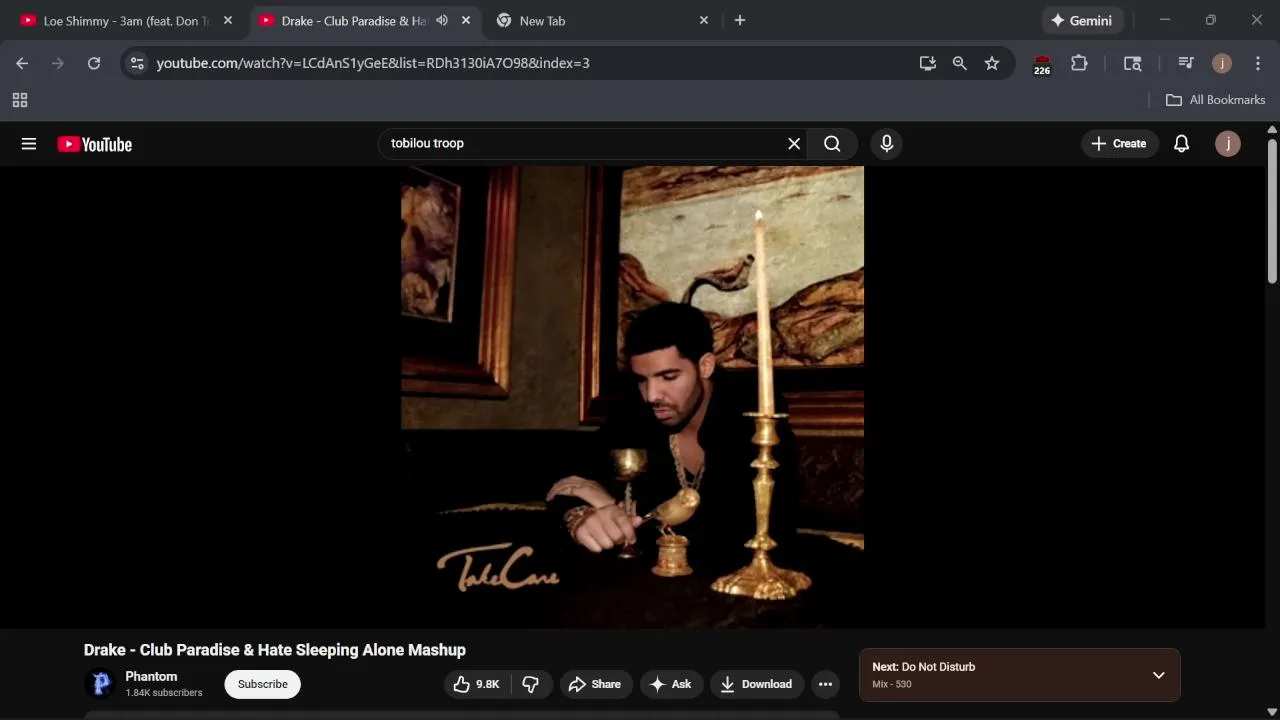The height and width of the screenshot is (720, 1280).
Task: Install app icon in address bar
Action: point(928,63)
